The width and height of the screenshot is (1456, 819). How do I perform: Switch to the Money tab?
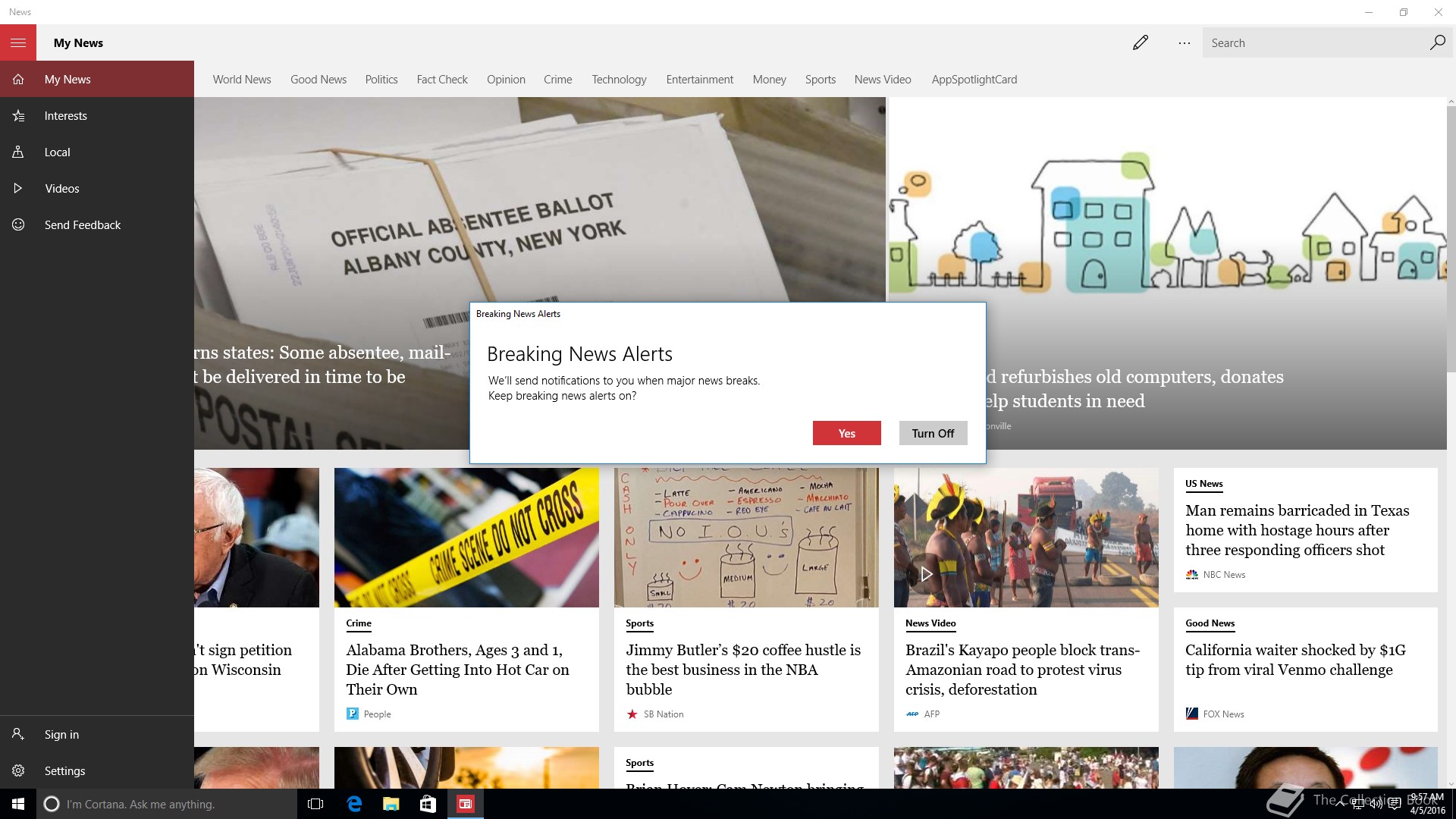(770, 79)
